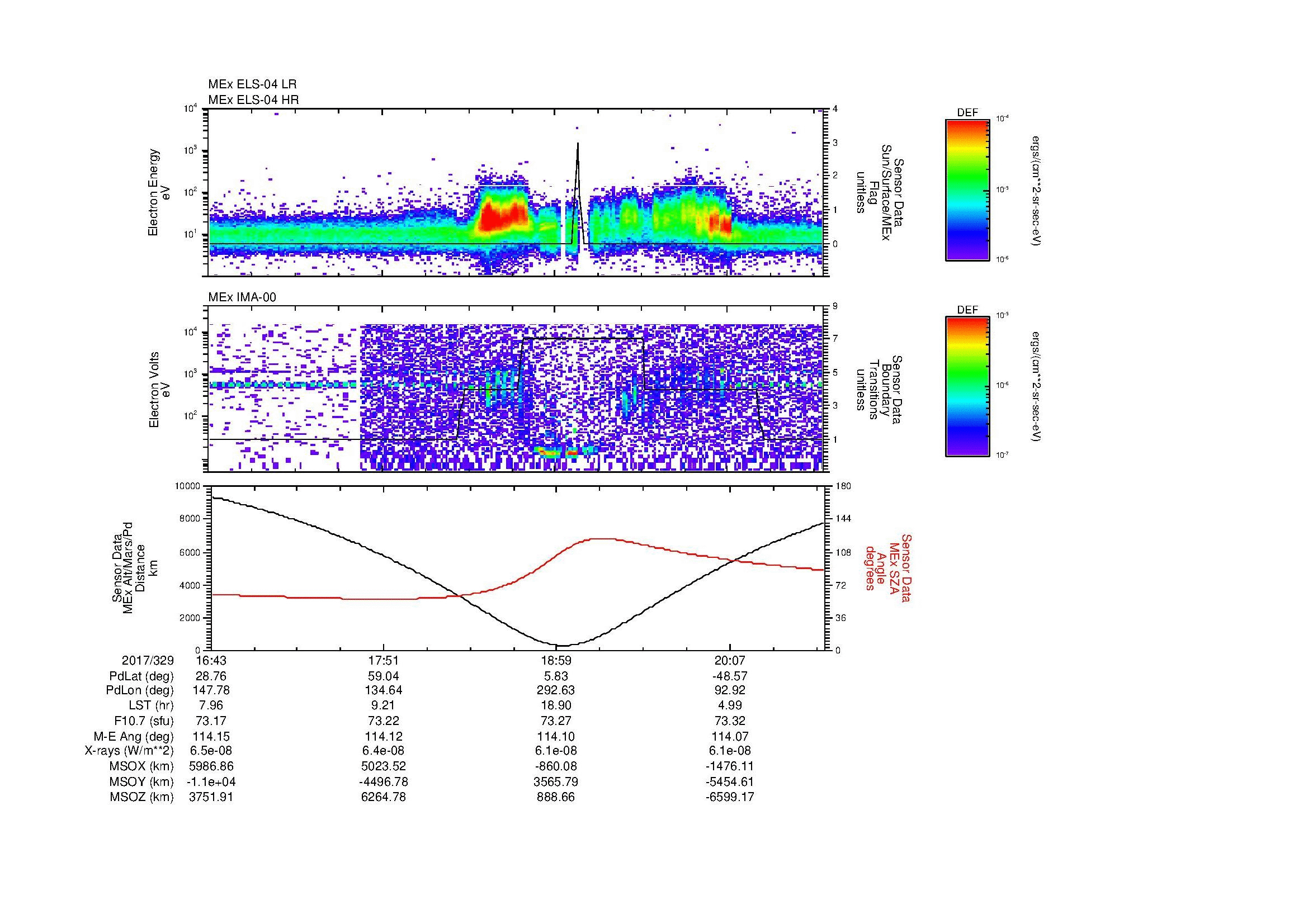Click the 180 SZA axis tick label
Viewport: 1308px width, 924px height.
(843, 486)
